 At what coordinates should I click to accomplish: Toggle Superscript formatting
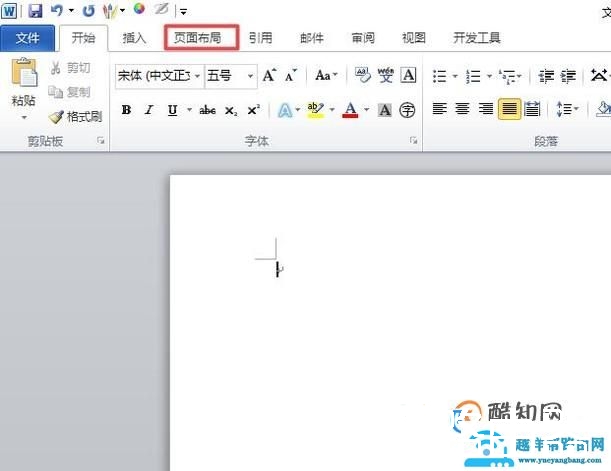pyautogui.click(x=254, y=110)
